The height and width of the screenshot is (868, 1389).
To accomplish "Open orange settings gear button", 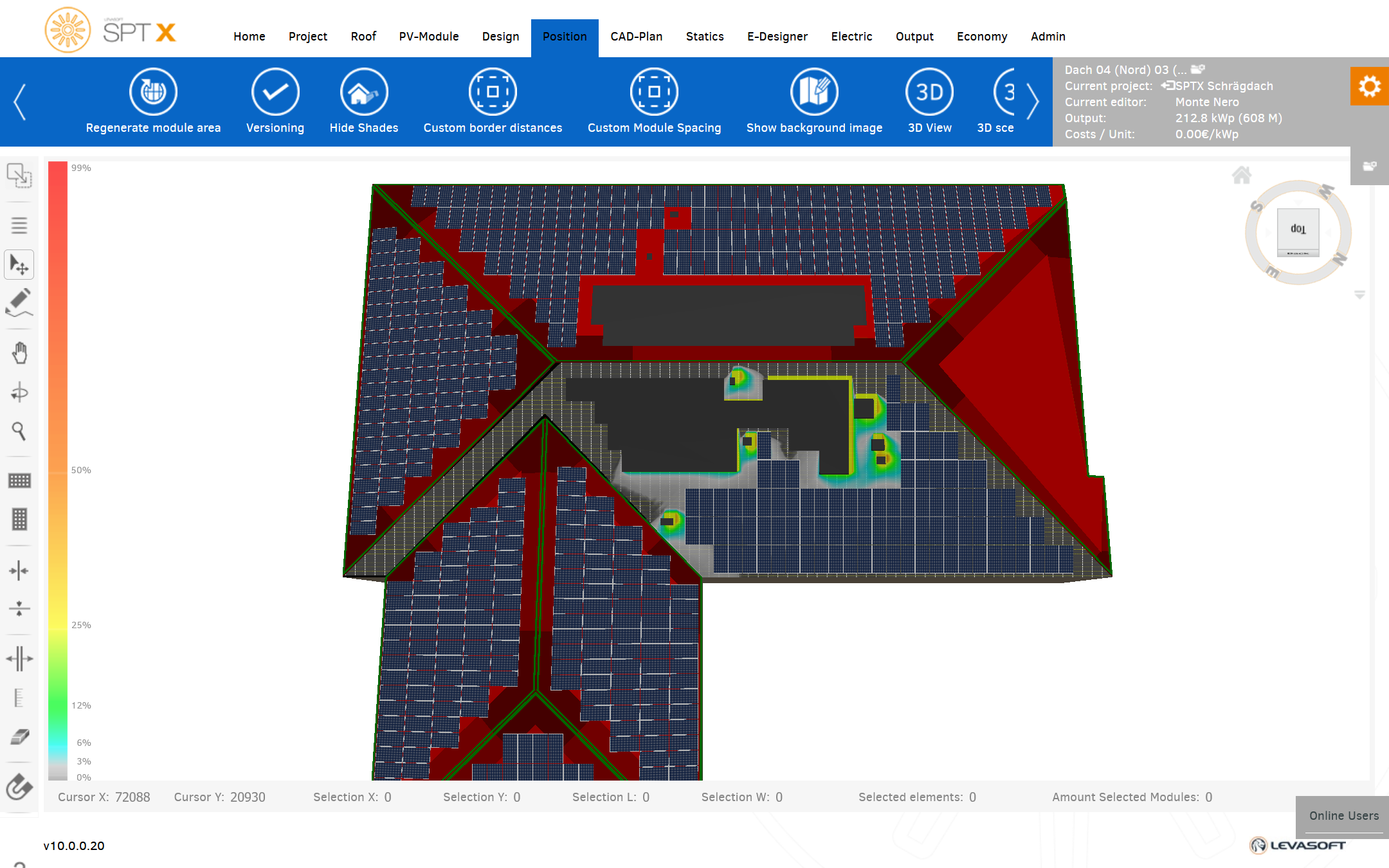I will [x=1369, y=86].
